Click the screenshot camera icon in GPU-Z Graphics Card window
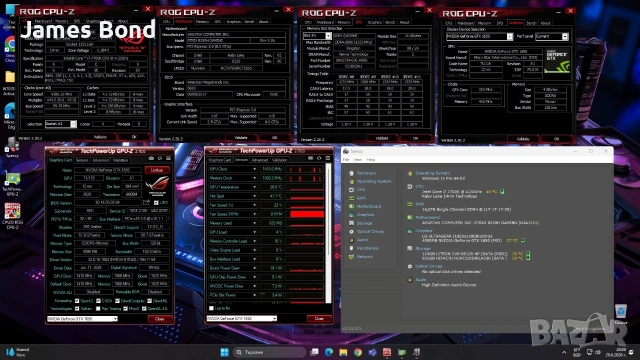640x360 pixels. click(x=151, y=159)
